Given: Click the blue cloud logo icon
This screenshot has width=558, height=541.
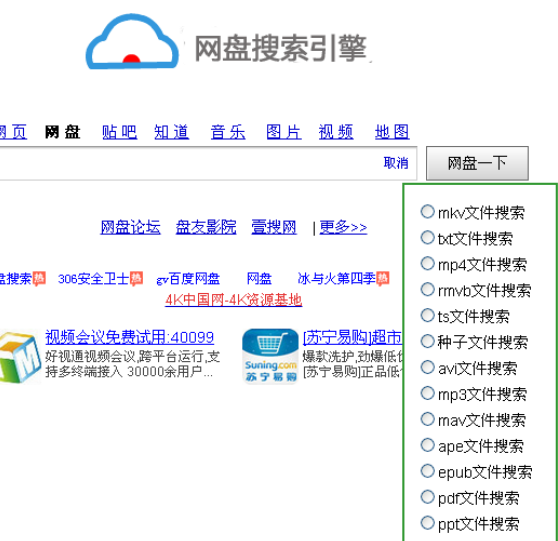Looking at the screenshot, I should 132,42.
